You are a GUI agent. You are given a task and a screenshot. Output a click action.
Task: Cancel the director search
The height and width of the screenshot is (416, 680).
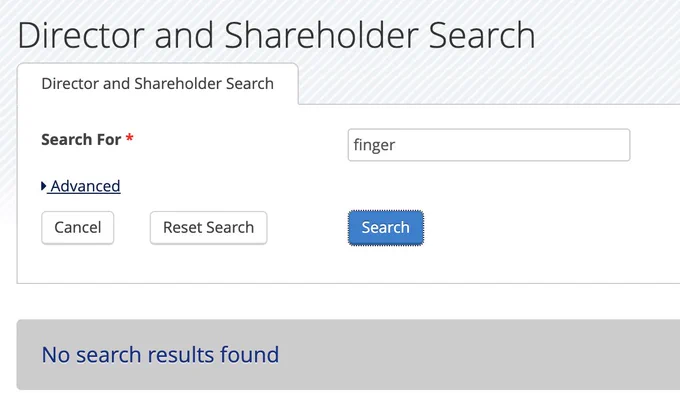coord(78,228)
